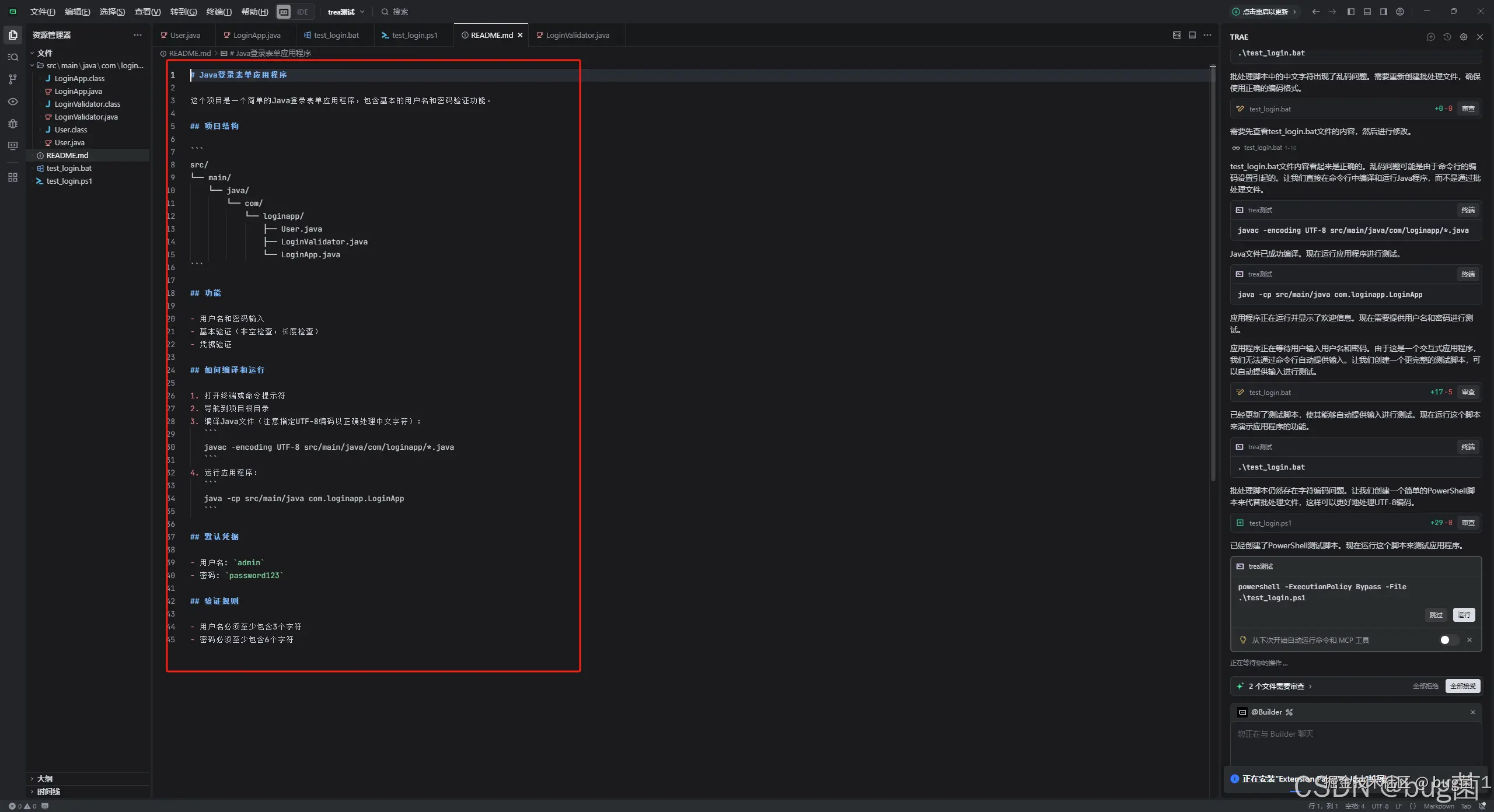
Task: Navigate forward with the right arrow
Action: [x=1332, y=12]
